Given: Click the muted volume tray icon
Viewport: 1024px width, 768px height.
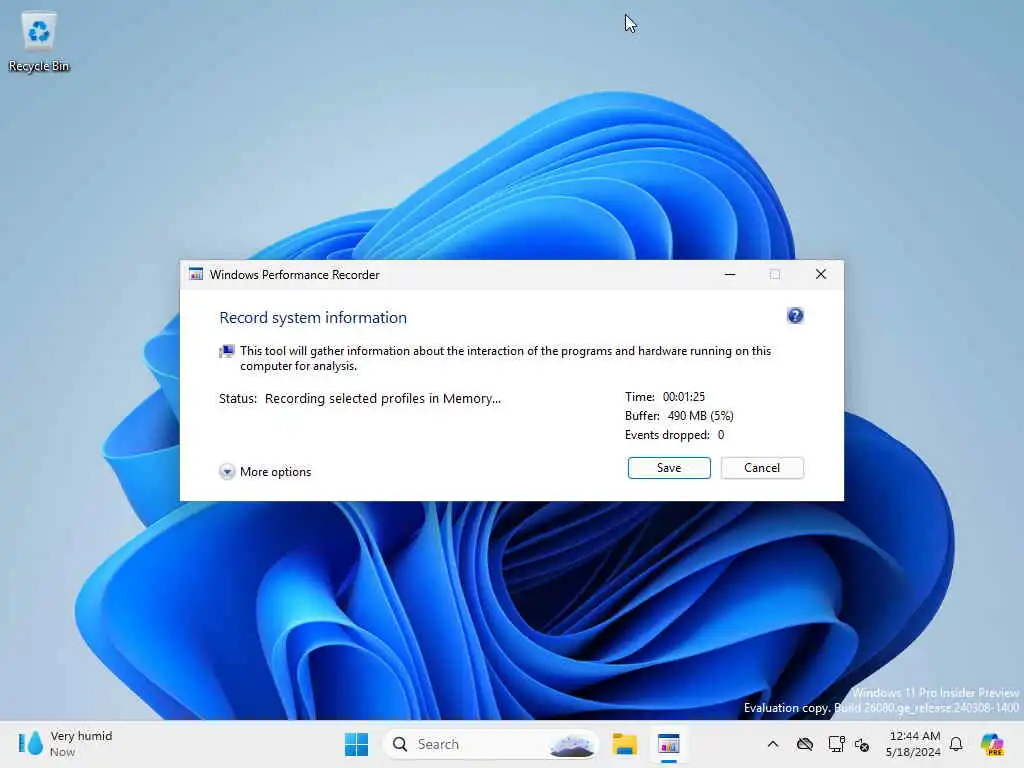Looking at the screenshot, I should [x=862, y=744].
